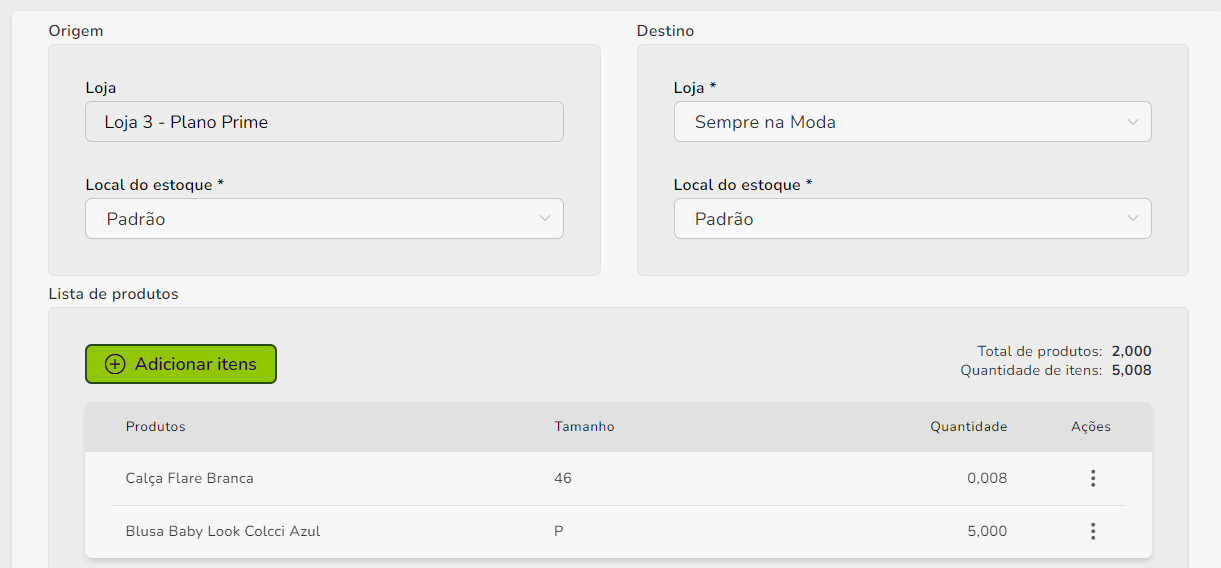Click the quantity 0,008

tap(987, 478)
